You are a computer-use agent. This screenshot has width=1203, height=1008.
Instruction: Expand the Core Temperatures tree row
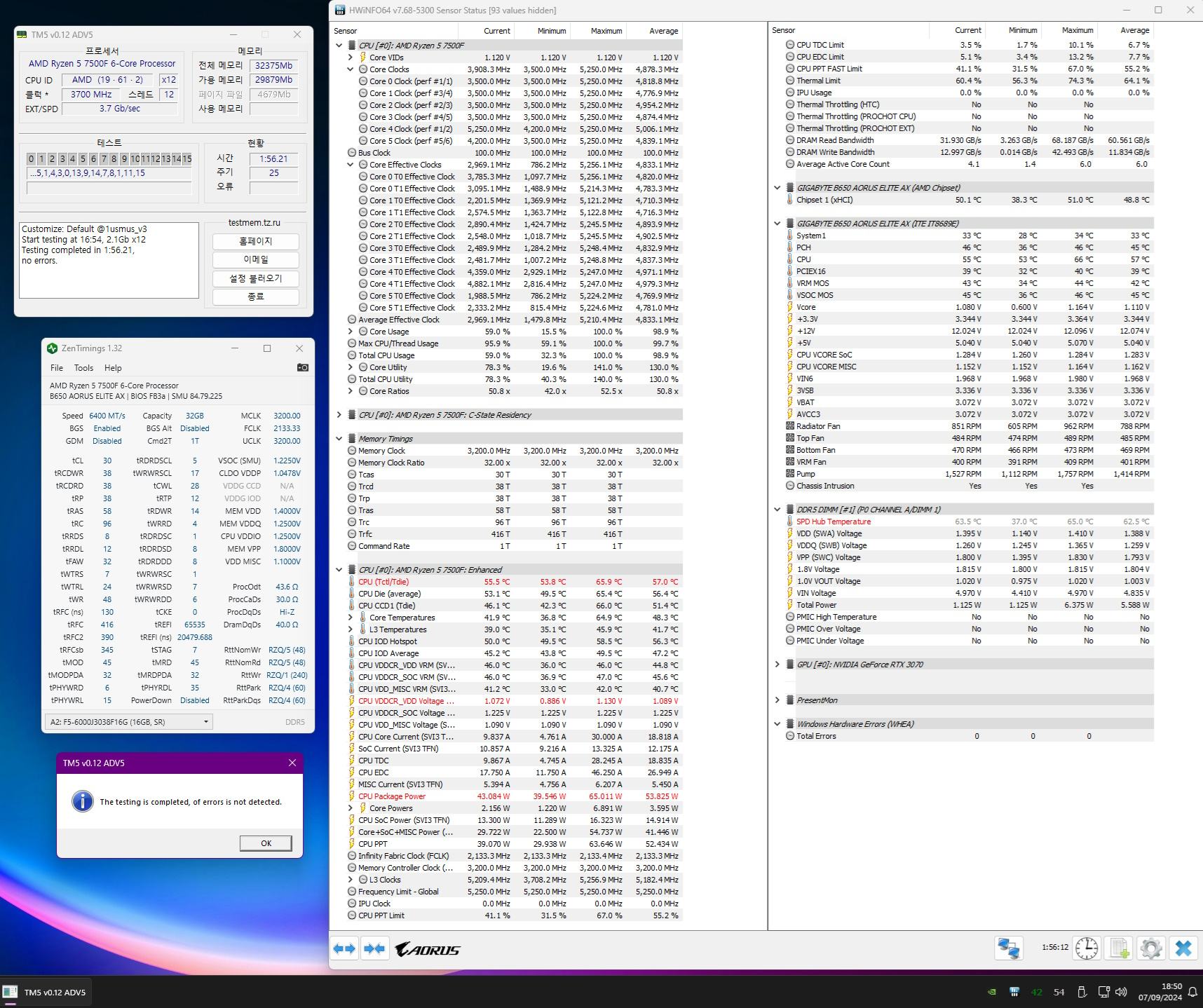click(x=351, y=618)
